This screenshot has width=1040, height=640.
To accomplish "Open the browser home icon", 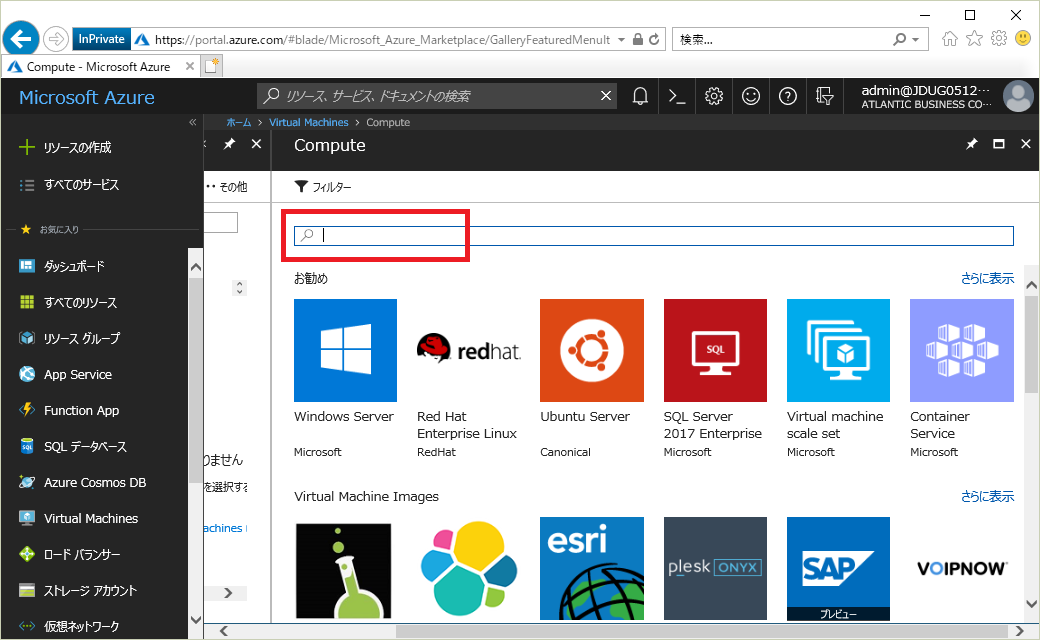I will pos(949,39).
